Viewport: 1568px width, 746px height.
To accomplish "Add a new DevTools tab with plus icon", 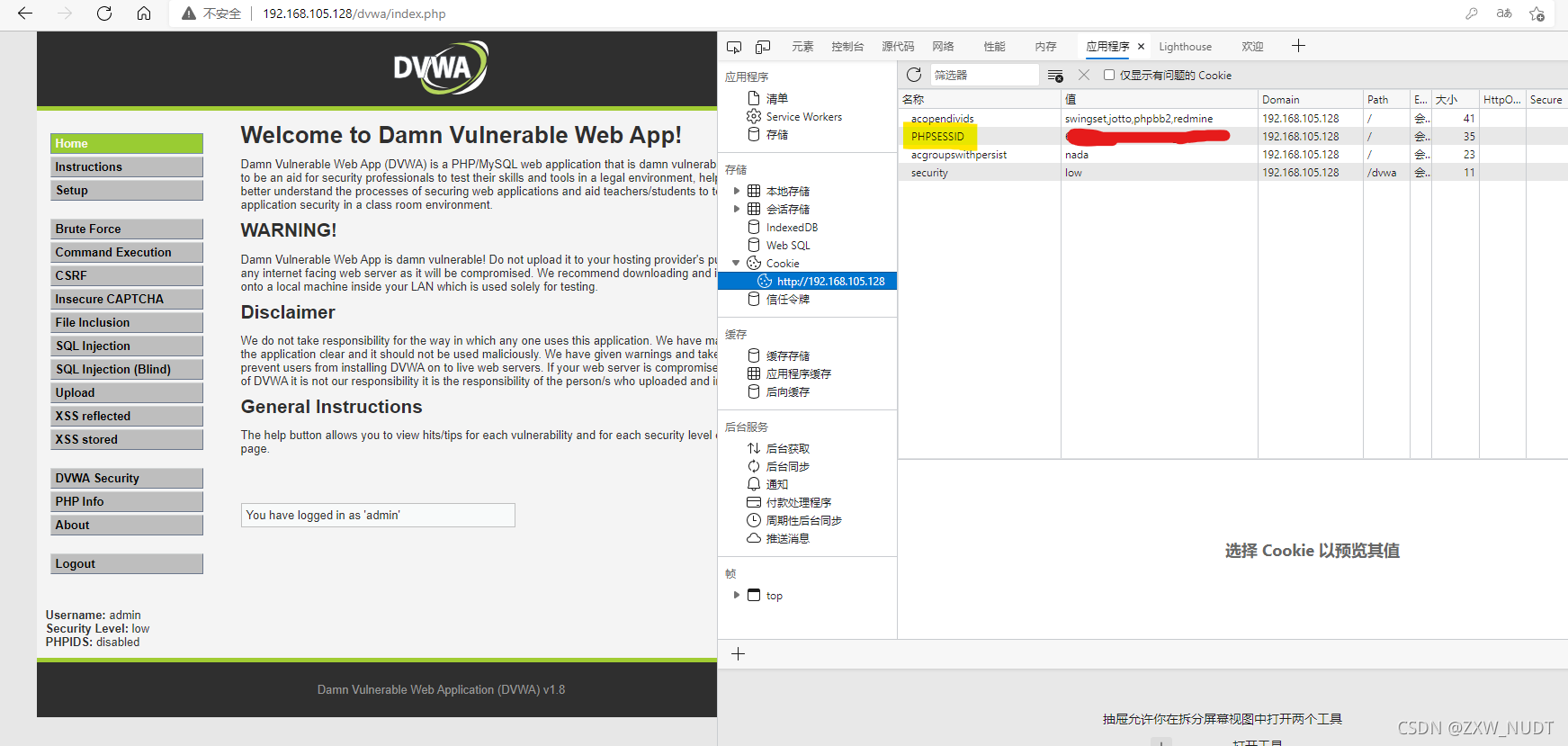I will [x=1298, y=46].
